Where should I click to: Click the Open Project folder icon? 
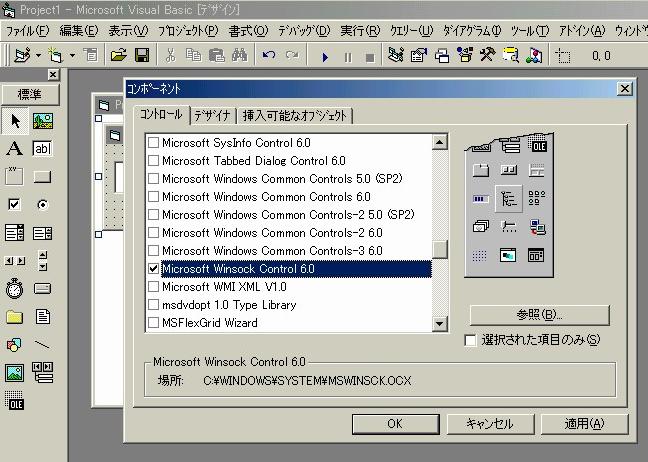click(118, 55)
